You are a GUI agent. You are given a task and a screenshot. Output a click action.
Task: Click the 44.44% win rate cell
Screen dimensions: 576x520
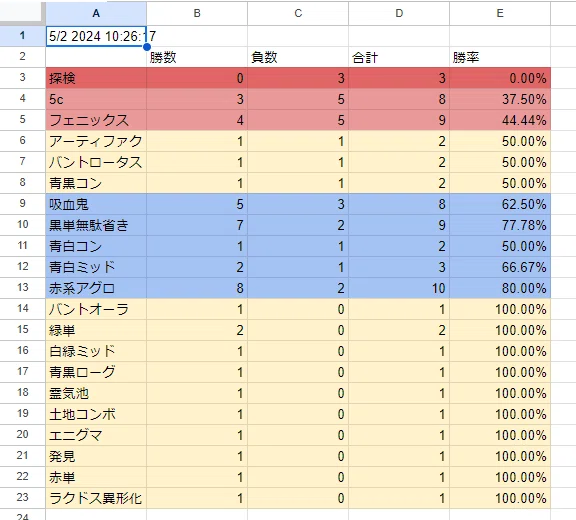point(500,120)
